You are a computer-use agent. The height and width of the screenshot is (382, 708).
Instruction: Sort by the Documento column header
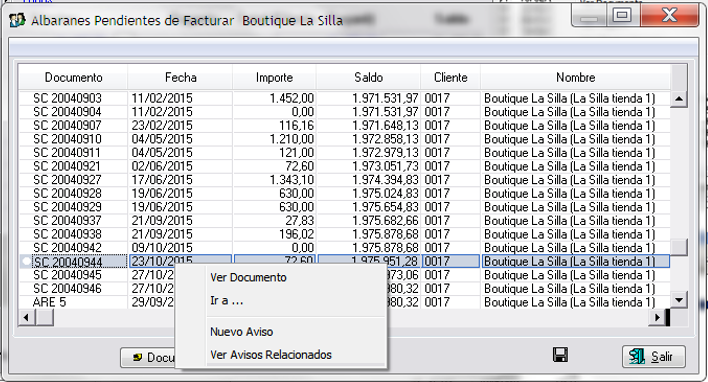[74, 78]
